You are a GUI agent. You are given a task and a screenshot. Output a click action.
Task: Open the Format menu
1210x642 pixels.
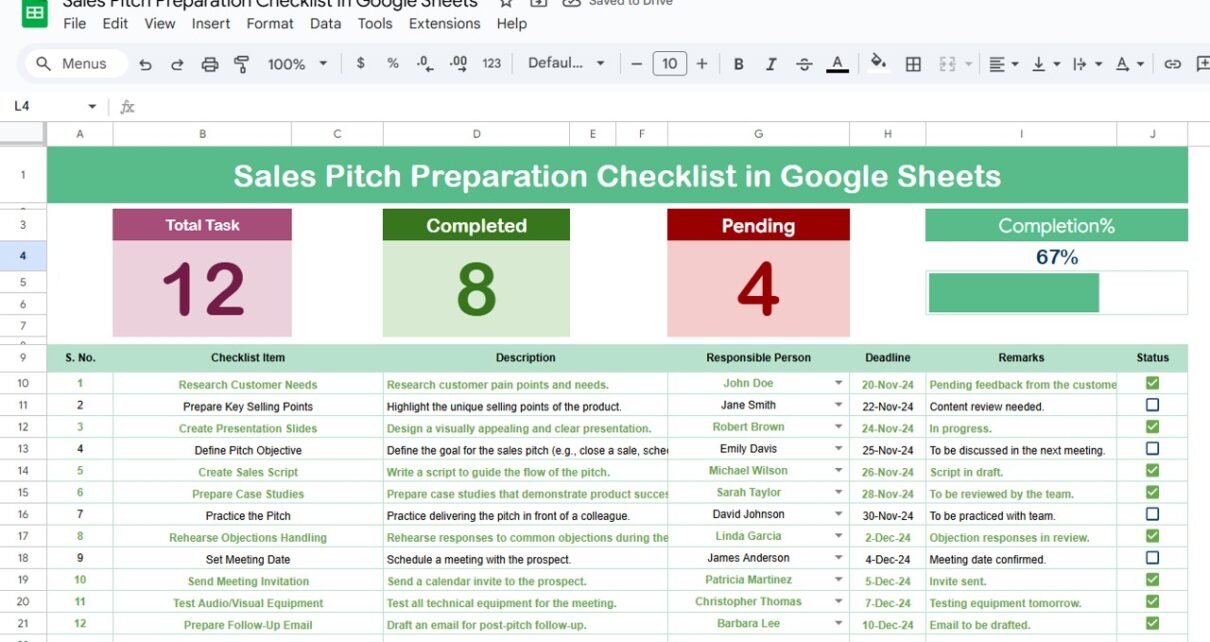tap(270, 24)
